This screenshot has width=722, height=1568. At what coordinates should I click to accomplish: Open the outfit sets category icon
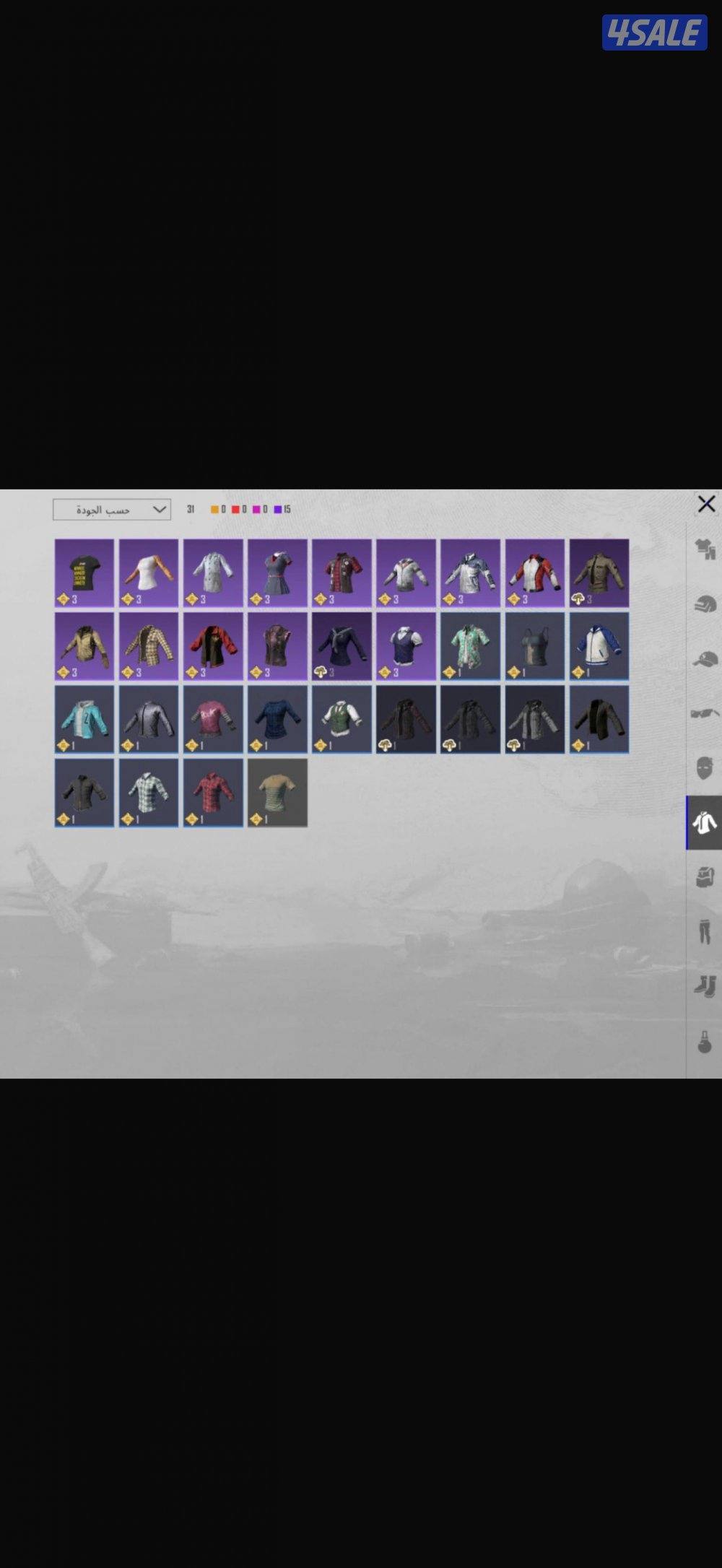705,549
